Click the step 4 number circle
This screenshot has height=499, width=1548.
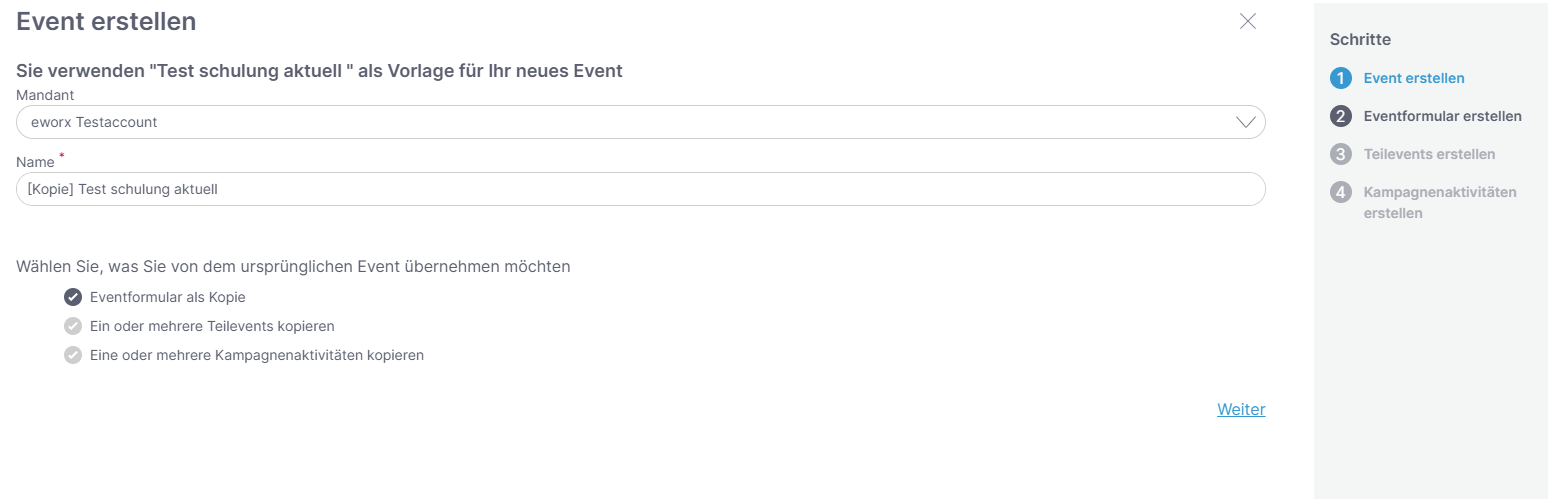pos(1341,192)
